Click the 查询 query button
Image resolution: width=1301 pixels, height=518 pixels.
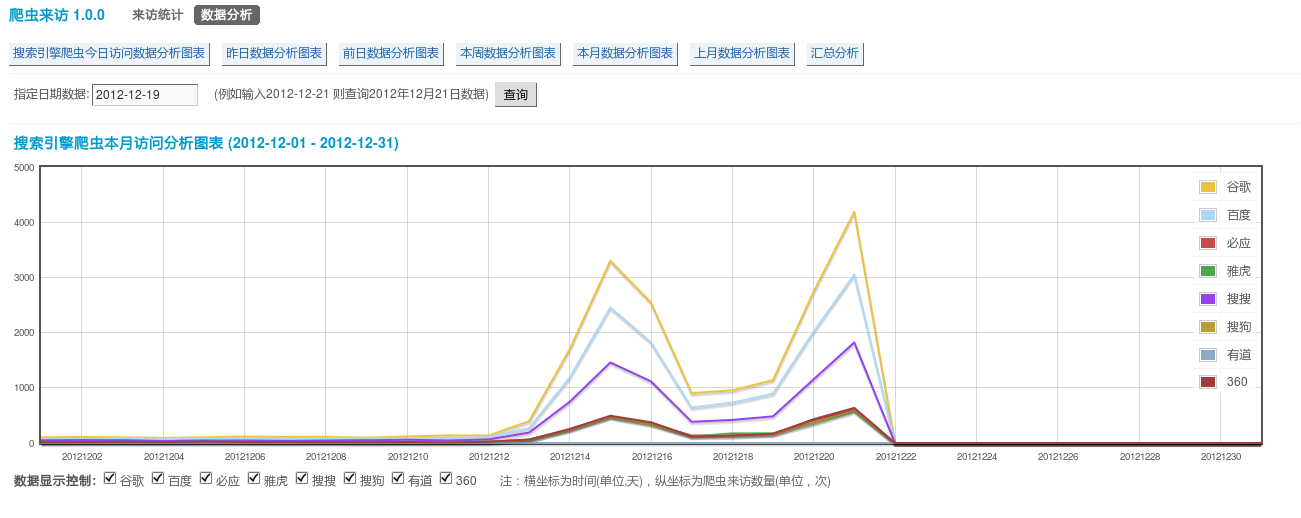point(516,95)
